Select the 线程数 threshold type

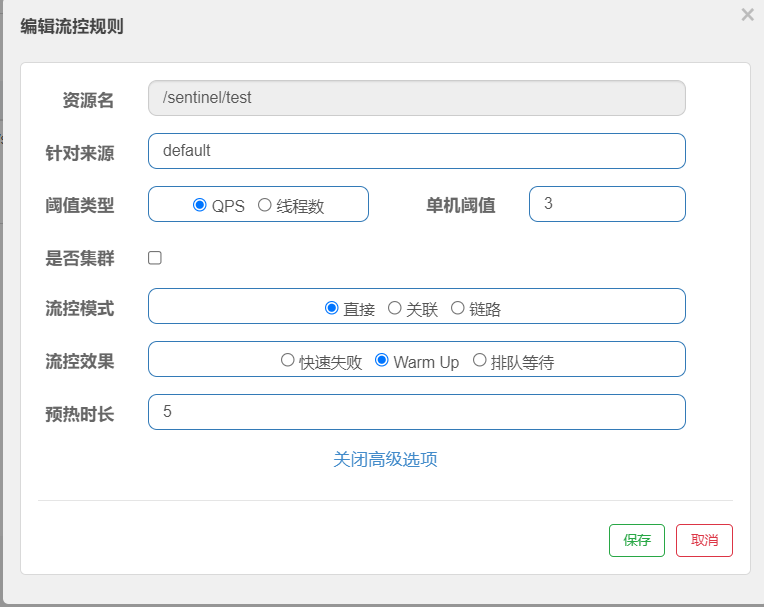point(265,205)
